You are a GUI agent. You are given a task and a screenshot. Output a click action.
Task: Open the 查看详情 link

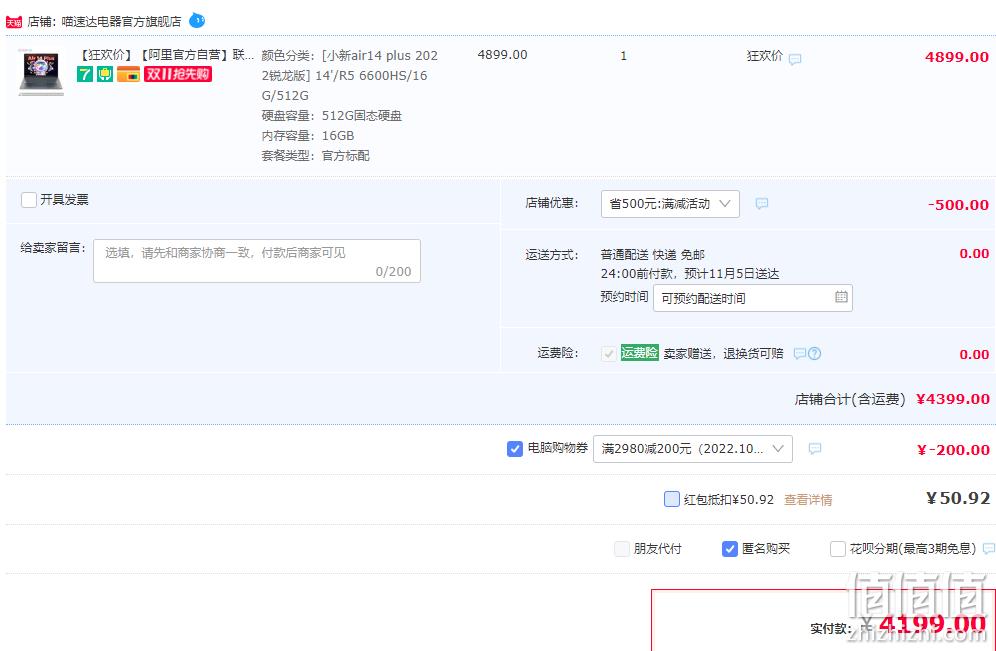pos(808,500)
